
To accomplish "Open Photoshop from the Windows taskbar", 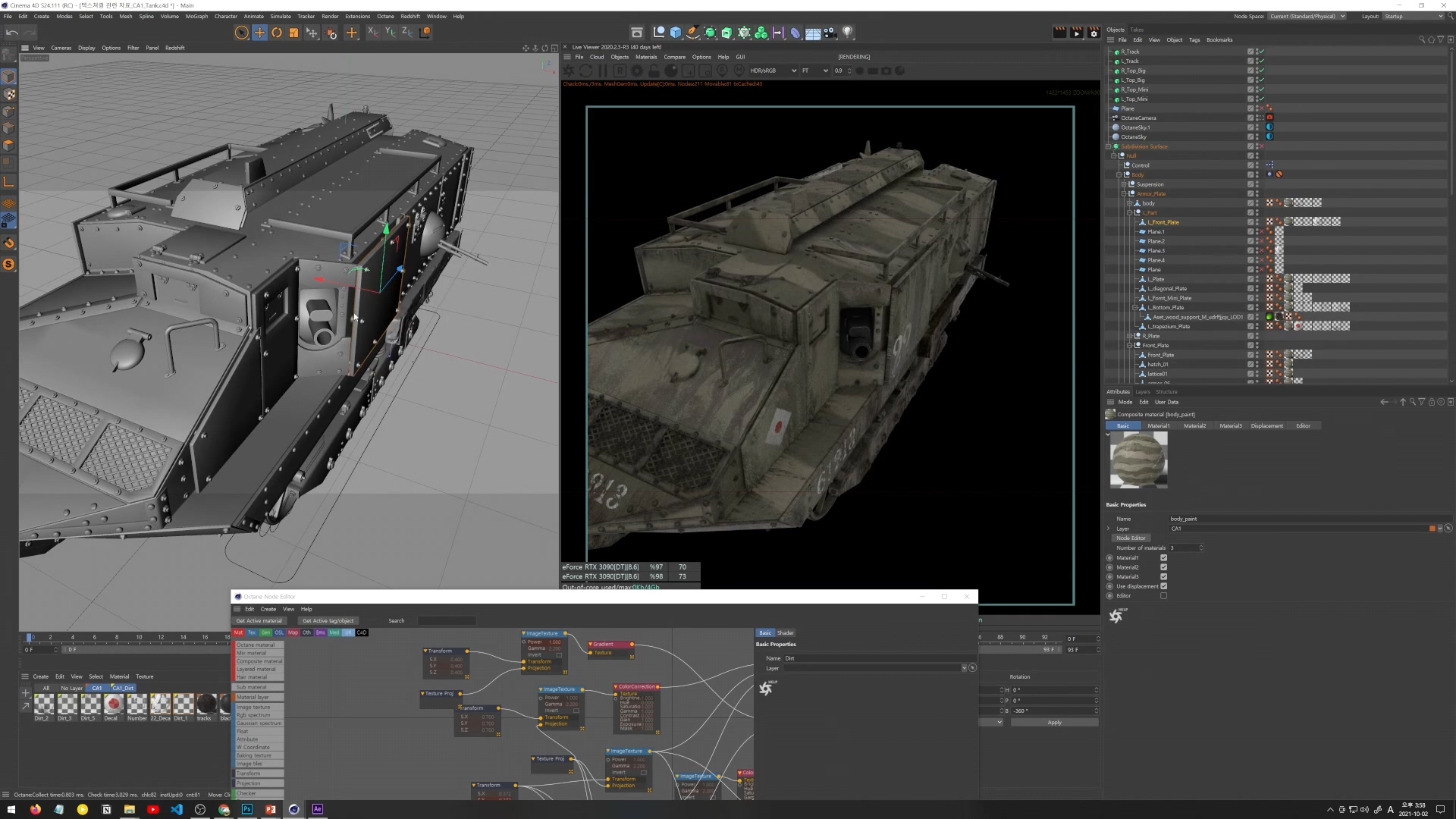I will coord(246,809).
